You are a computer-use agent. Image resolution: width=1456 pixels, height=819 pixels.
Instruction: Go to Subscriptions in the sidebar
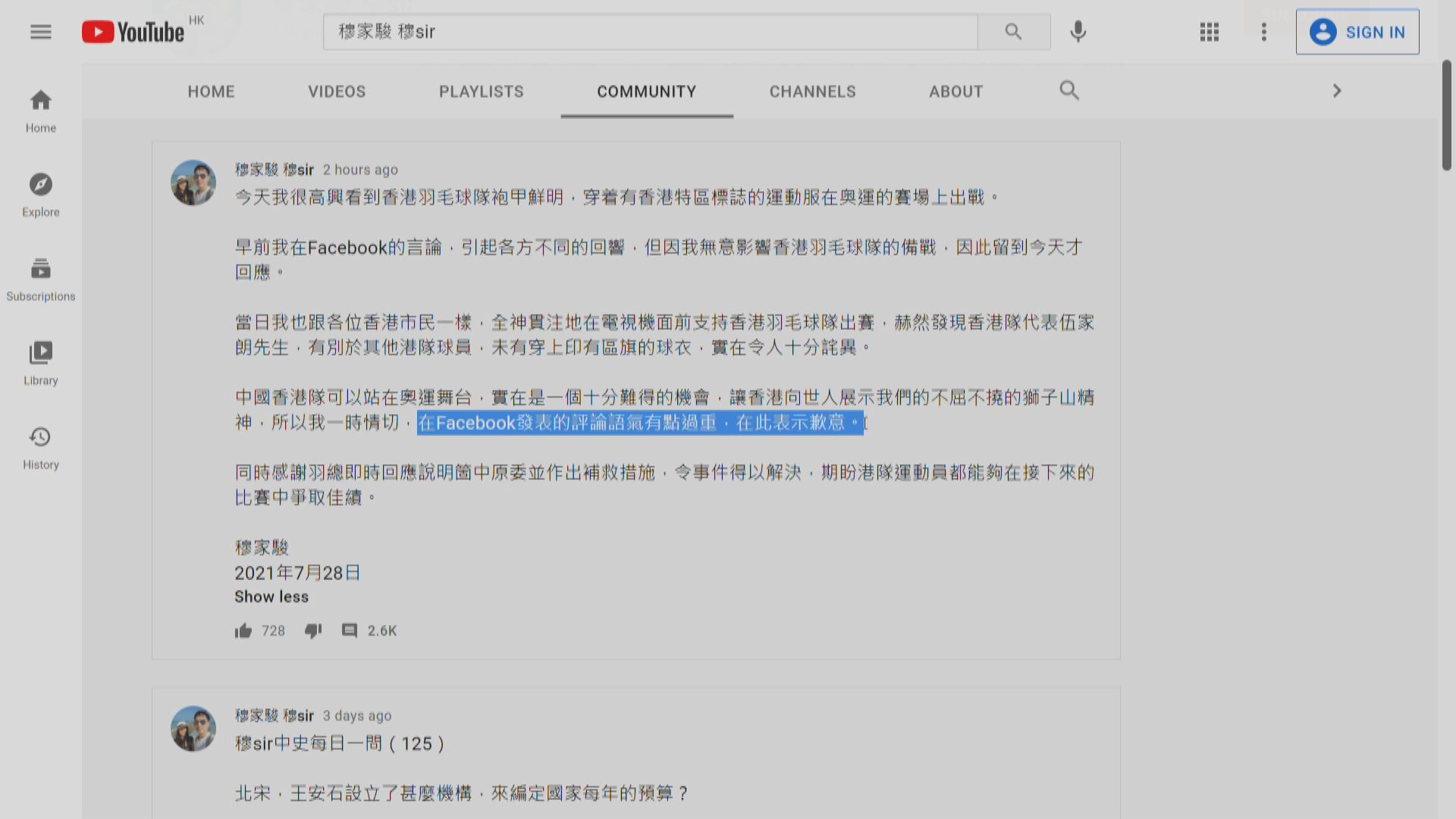tap(40, 279)
